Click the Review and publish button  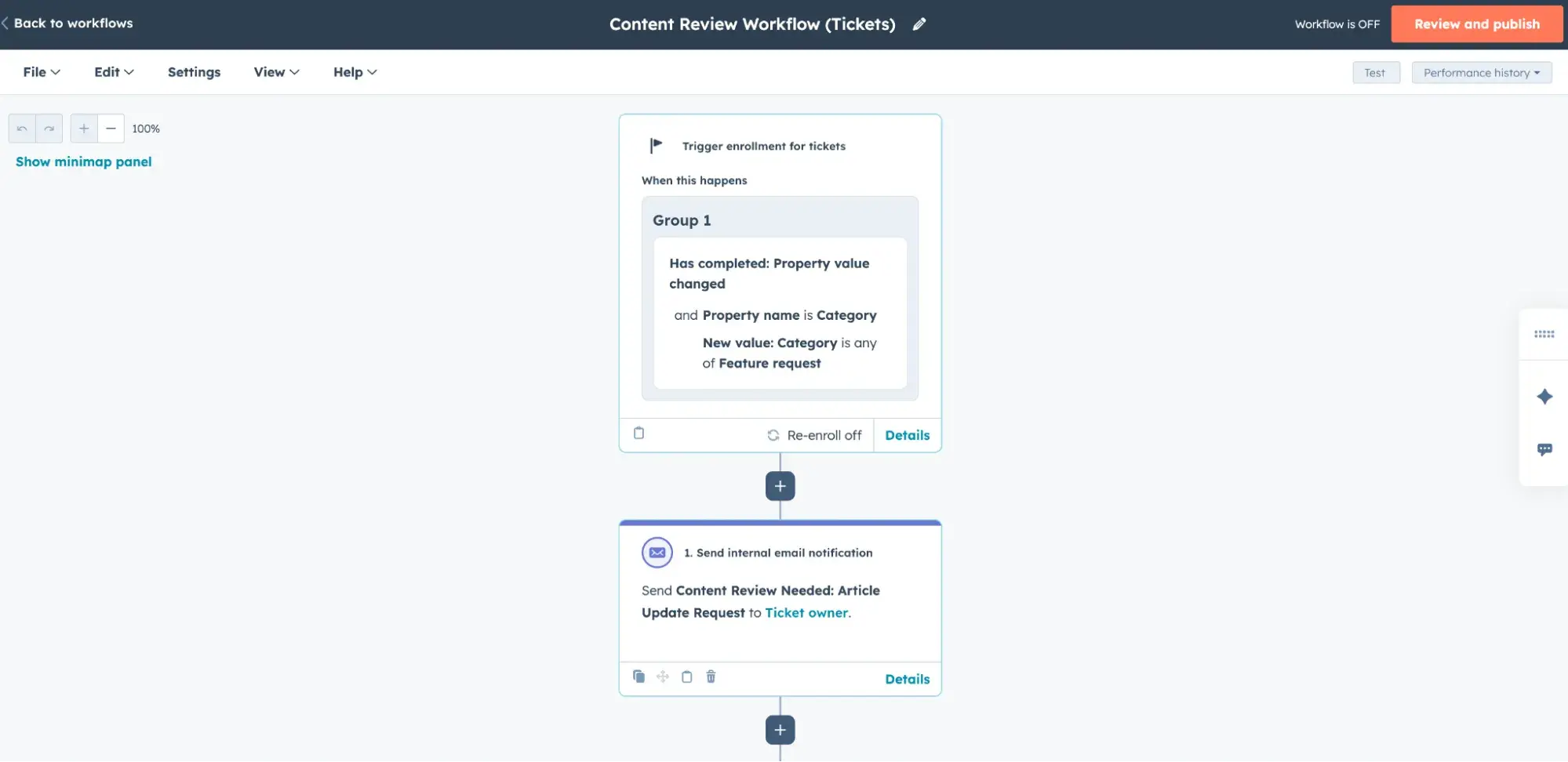(x=1476, y=24)
